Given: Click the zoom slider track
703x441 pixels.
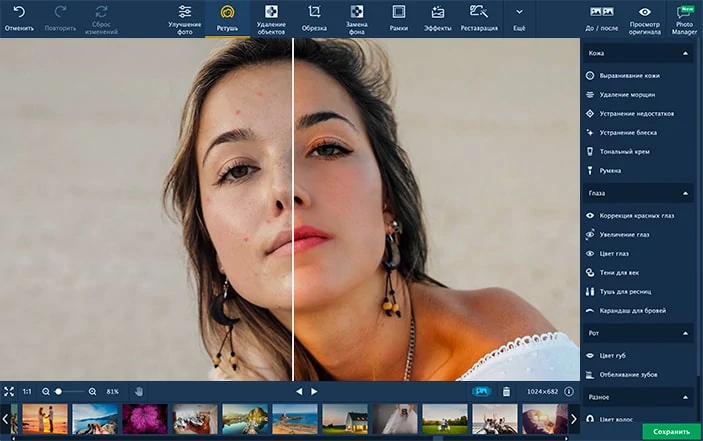Looking at the screenshot, I should (x=72, y=391).
